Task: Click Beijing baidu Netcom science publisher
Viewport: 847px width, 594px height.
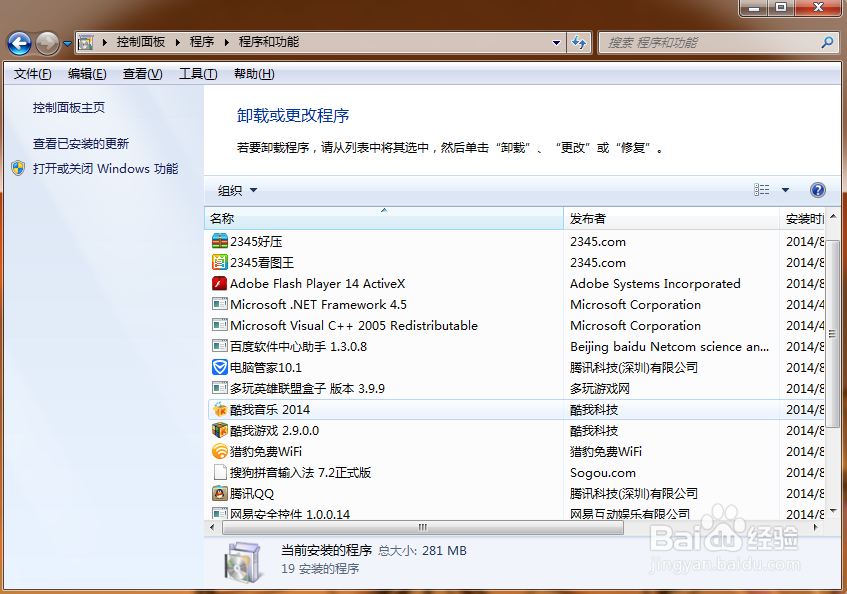Action: [x=669, y=347]
